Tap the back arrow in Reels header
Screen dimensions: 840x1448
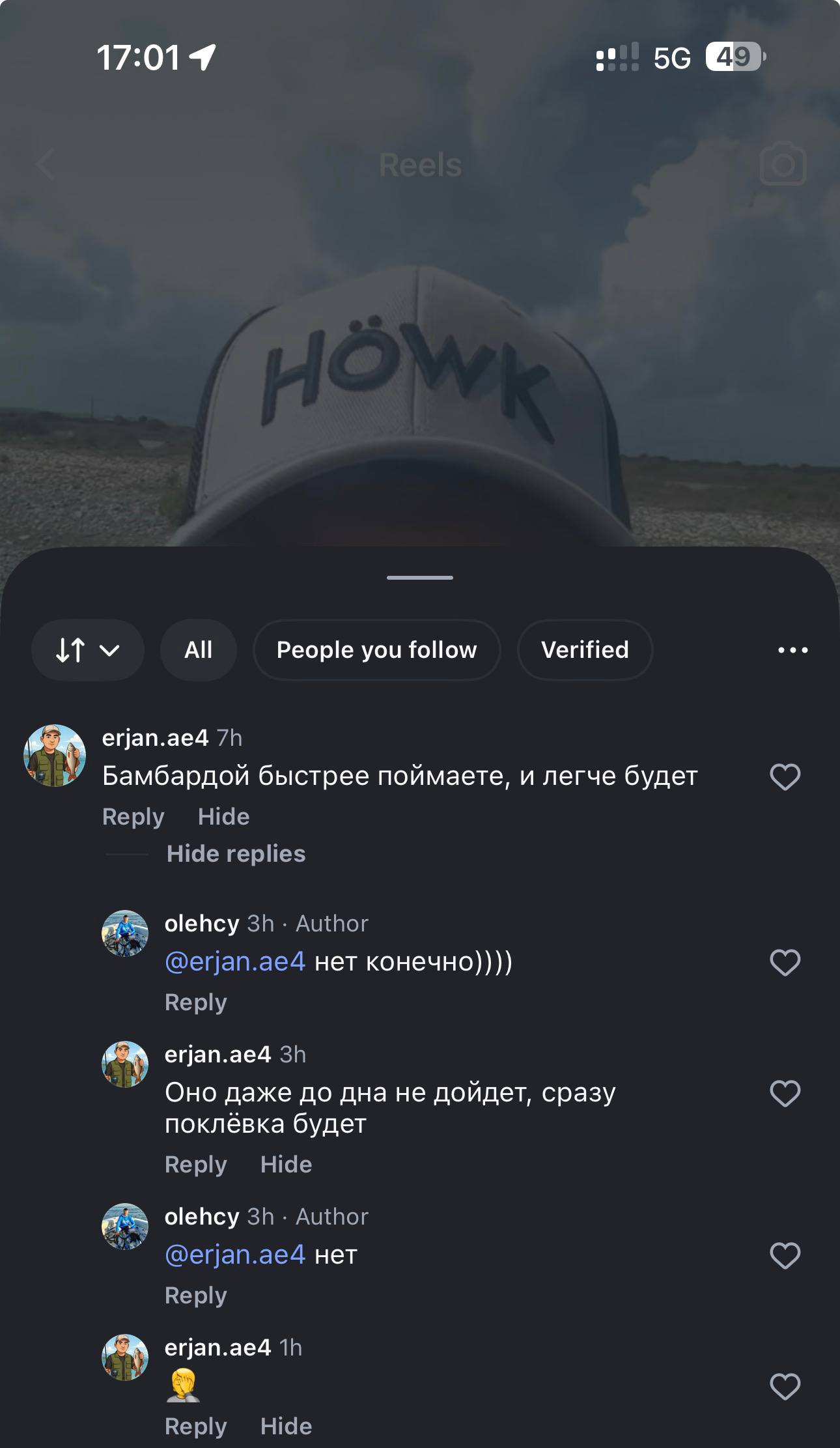46,164
